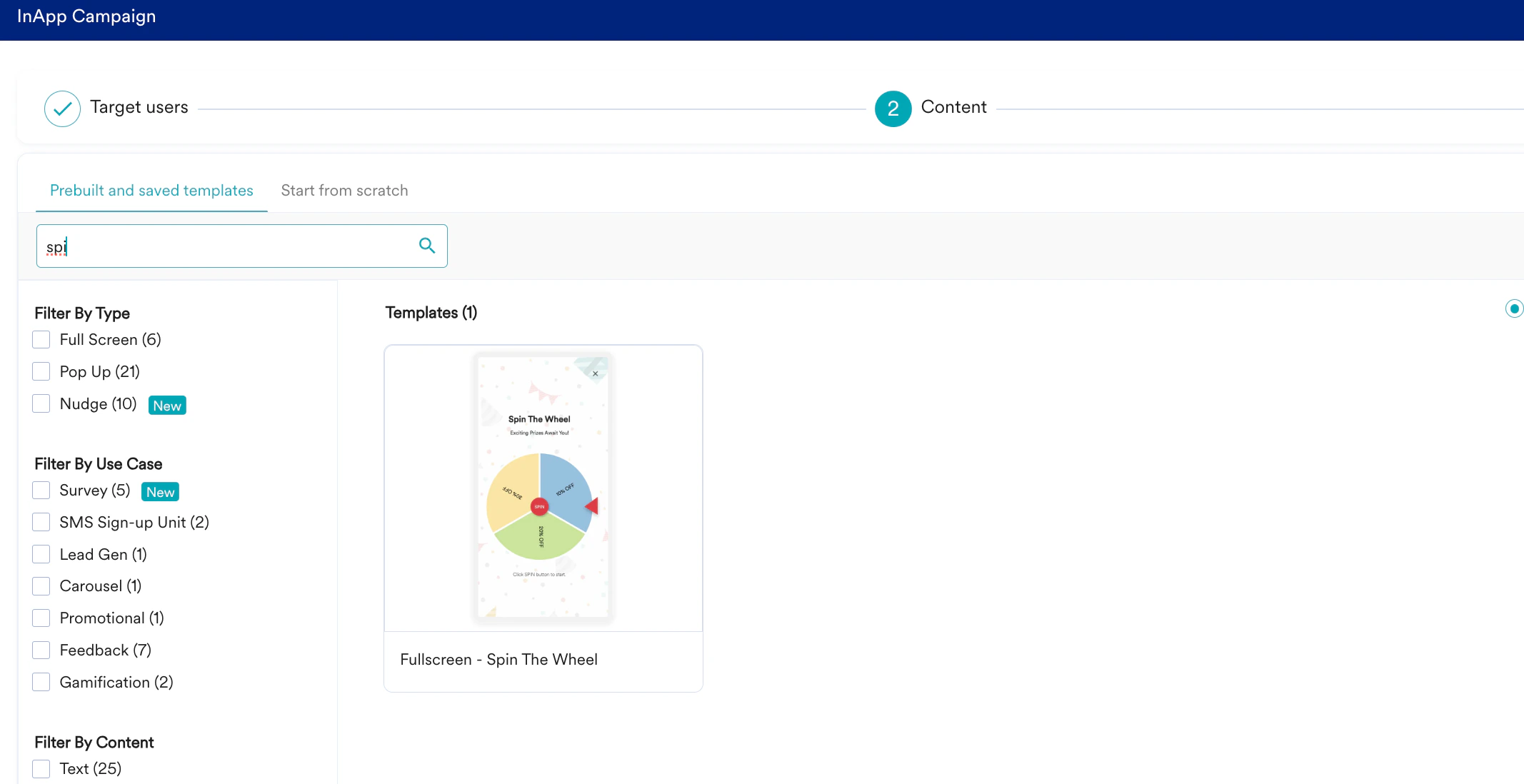Check the Full Screen (6) filter

41,340
